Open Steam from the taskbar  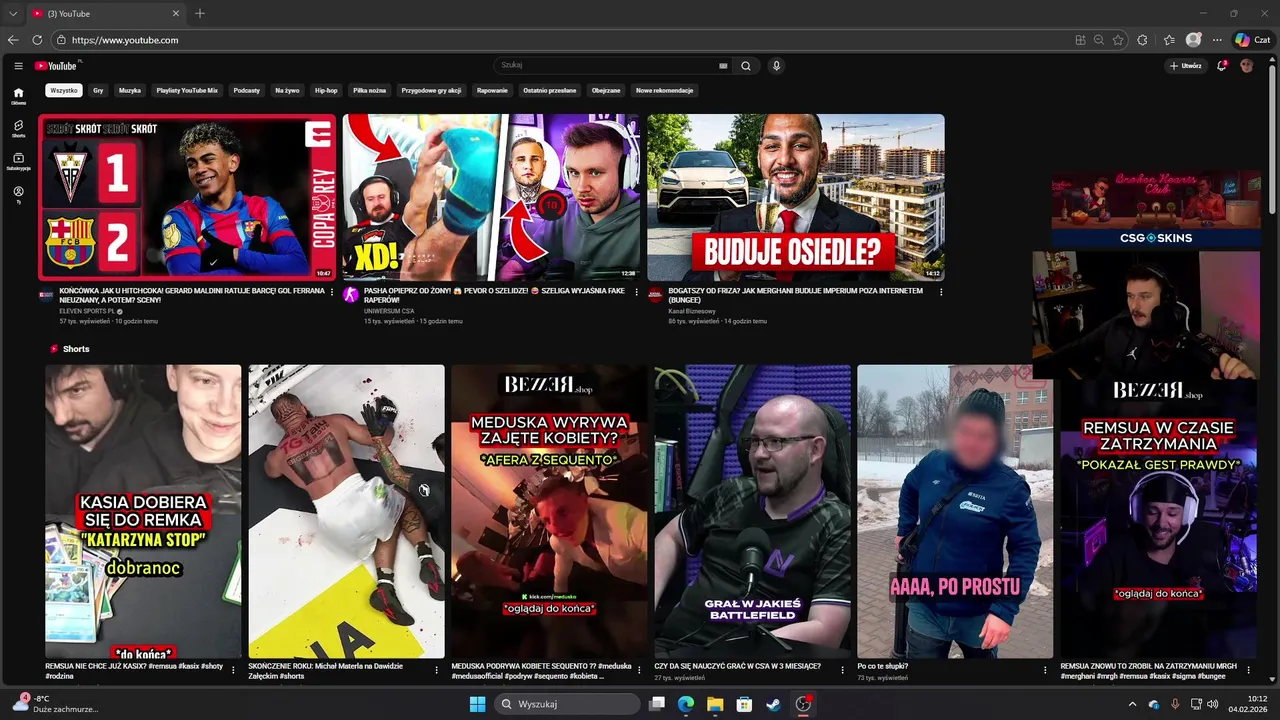(x=773, y=704)
